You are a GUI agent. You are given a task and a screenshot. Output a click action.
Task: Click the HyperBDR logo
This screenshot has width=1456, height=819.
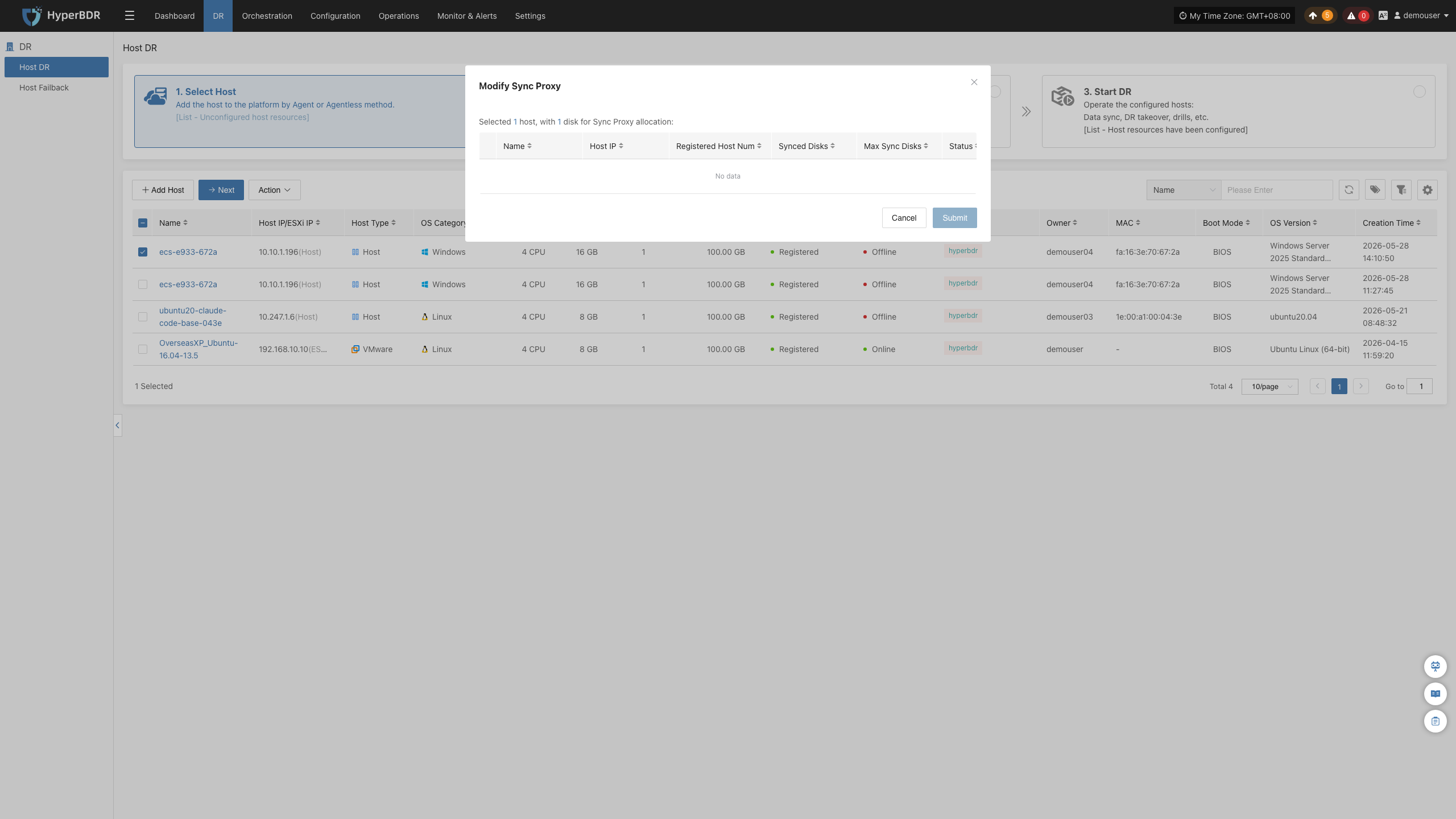(x=61, y=16)
